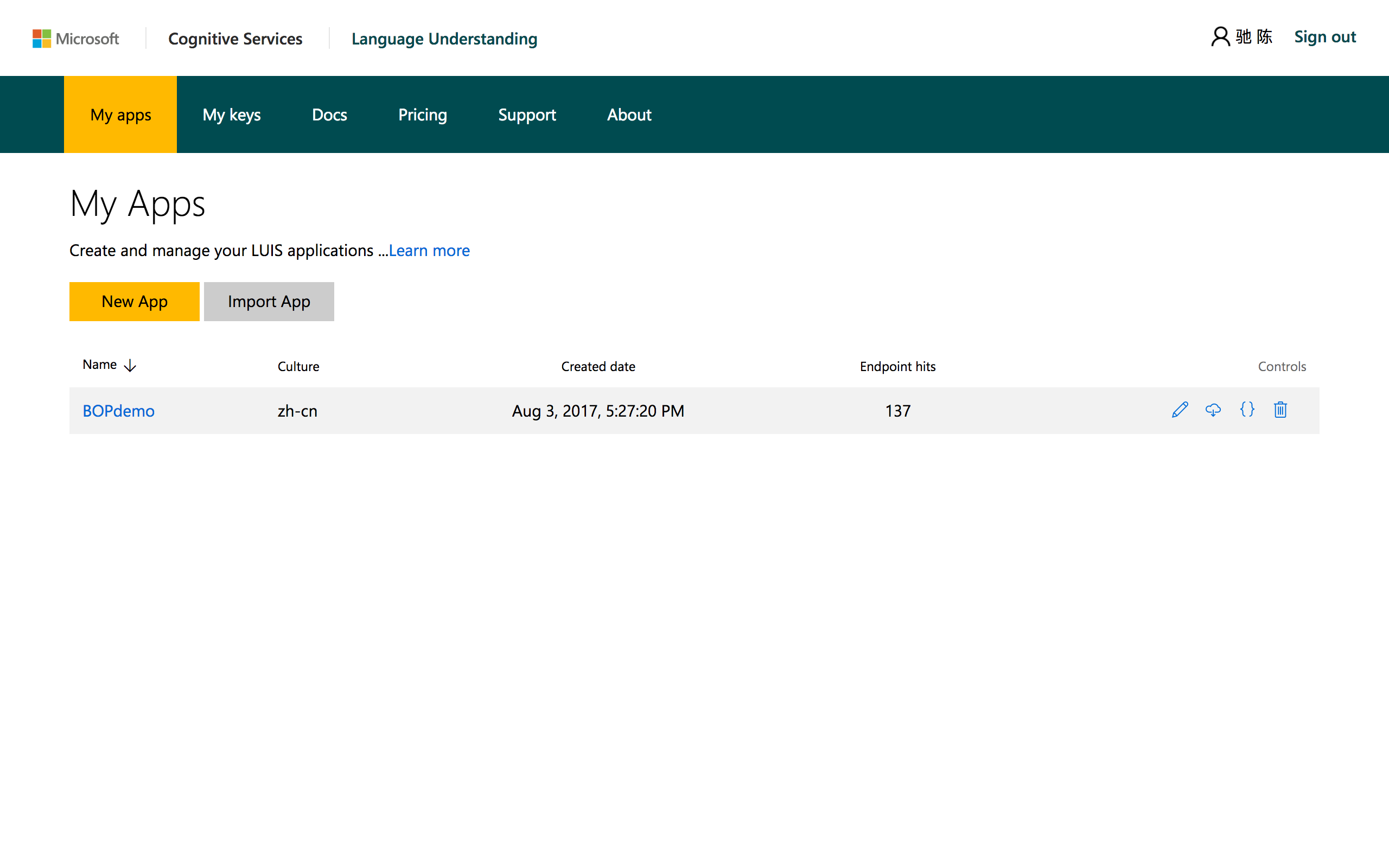Open the Docs navigation item
The height and width of the screenshot is (868, 1389).
(x=329, y=115)
